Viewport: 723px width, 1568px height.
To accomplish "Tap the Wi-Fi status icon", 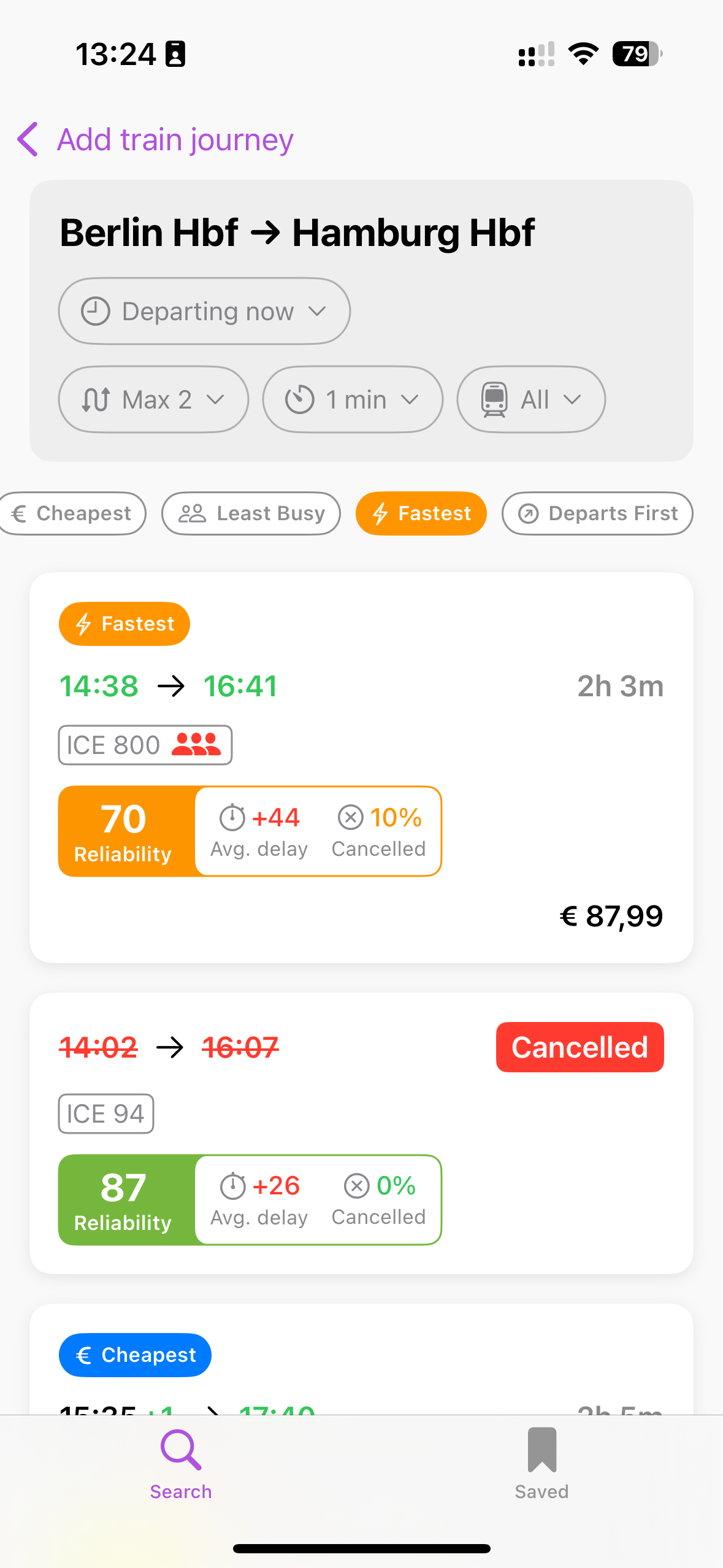I will [583, 54].
